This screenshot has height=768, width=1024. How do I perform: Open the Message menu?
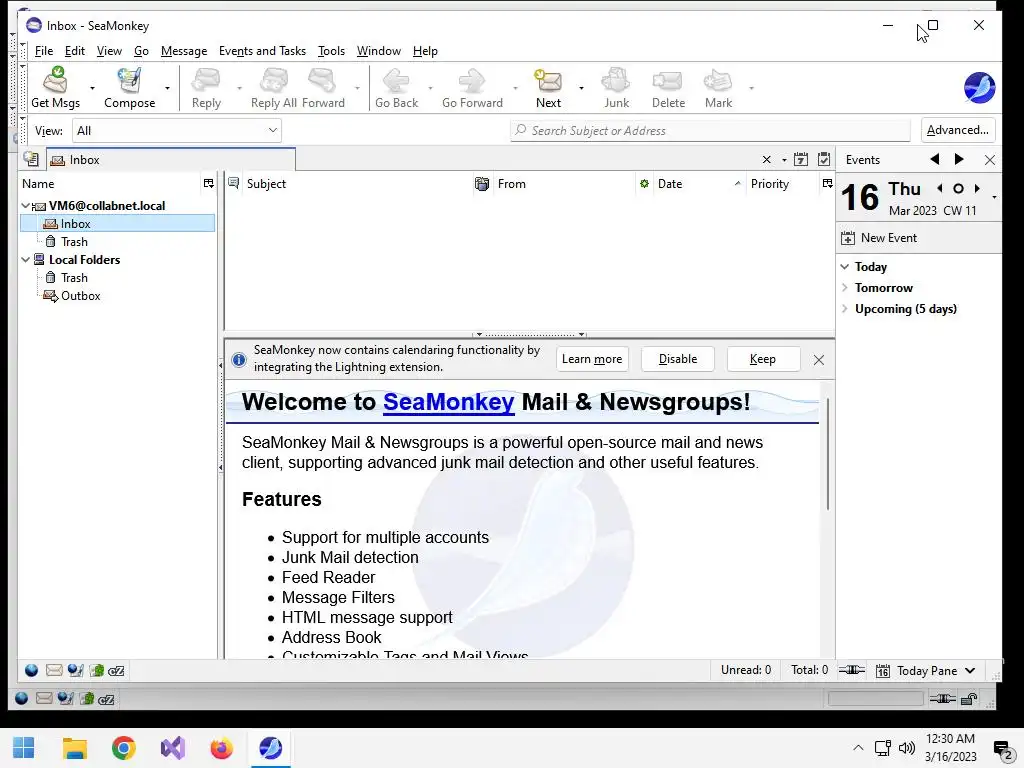point(184,51)
